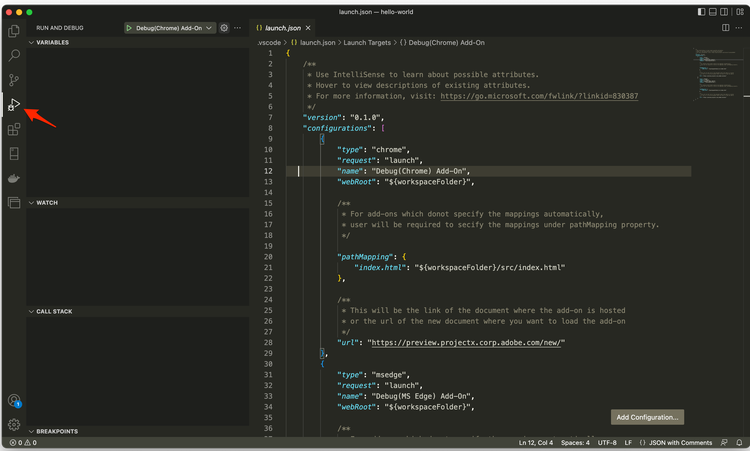Select the launch.json editor tab
This screenshot has height=451, width=750.
pyautogui.click(x=283, y=28)
